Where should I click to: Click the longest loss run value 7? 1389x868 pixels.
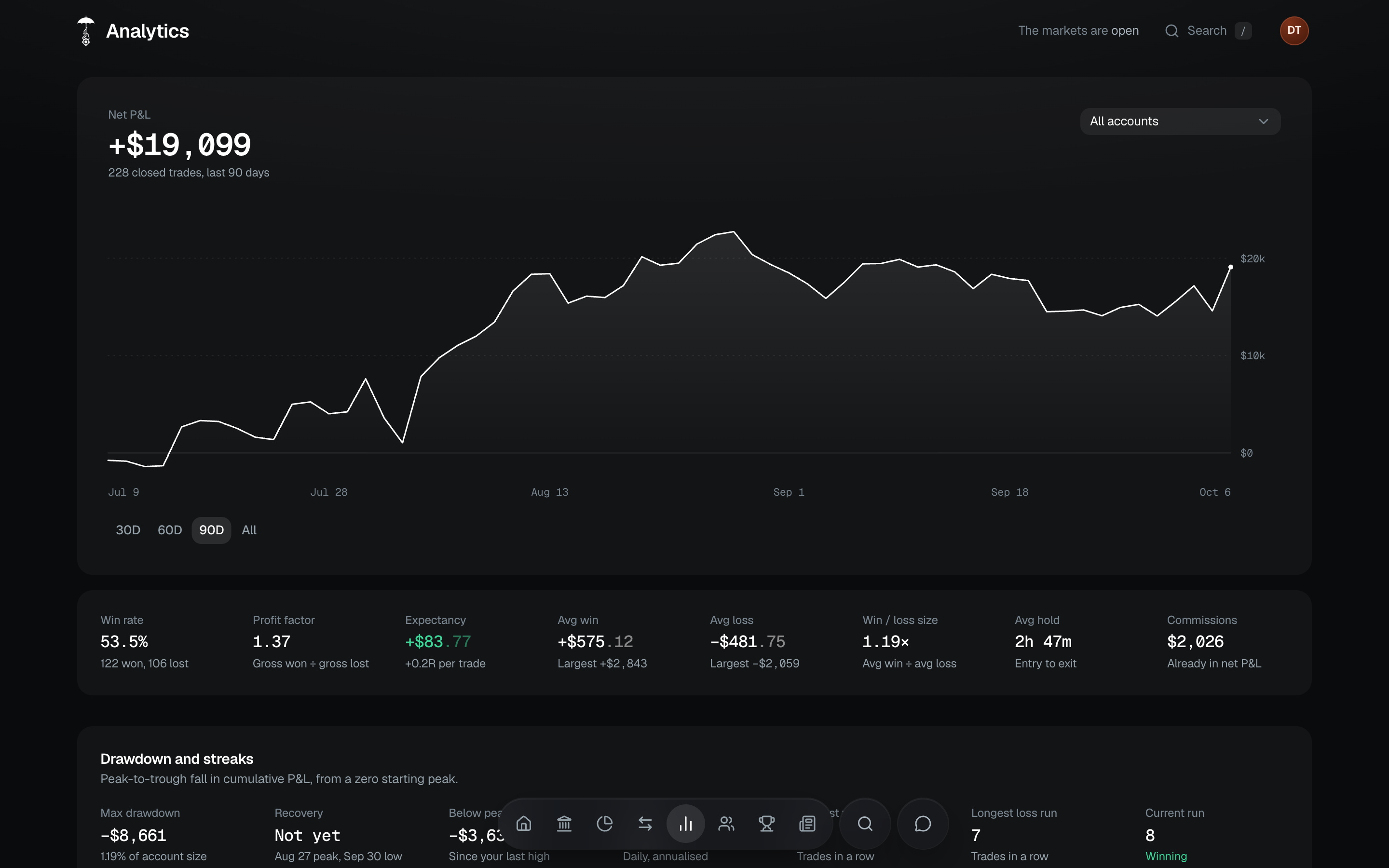(976, 835)
